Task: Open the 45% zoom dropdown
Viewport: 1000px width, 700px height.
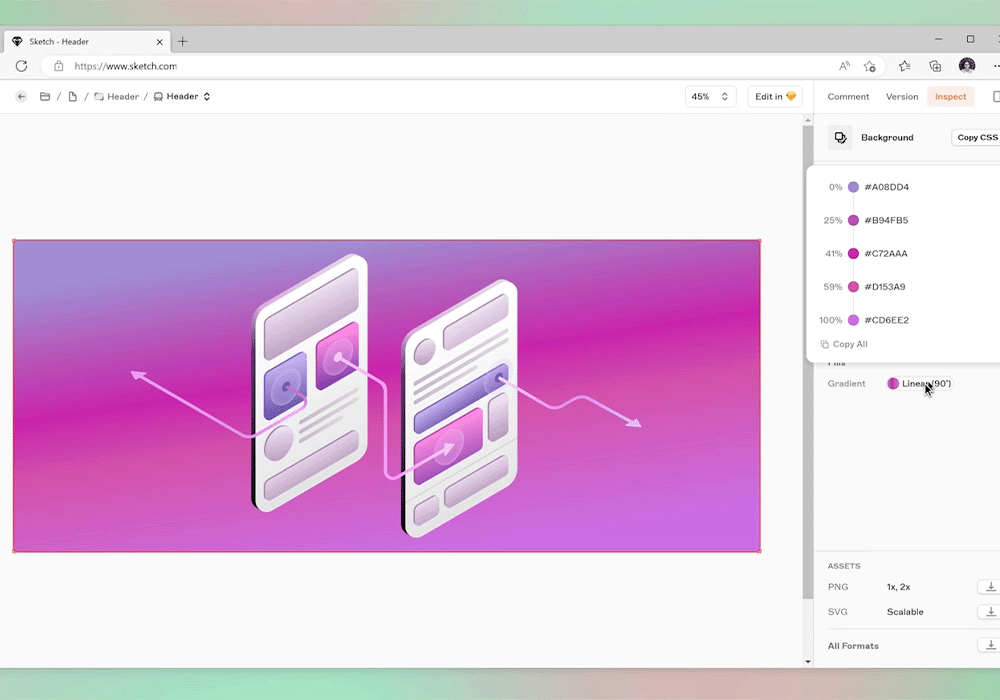Action: [x=710, y=96]
